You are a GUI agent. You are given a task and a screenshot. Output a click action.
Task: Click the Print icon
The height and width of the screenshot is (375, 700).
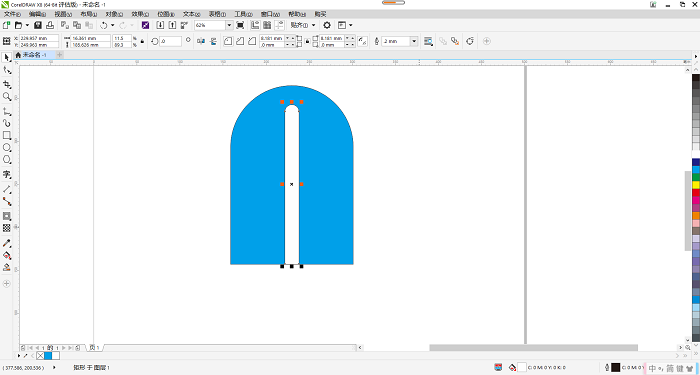[50, 25]
